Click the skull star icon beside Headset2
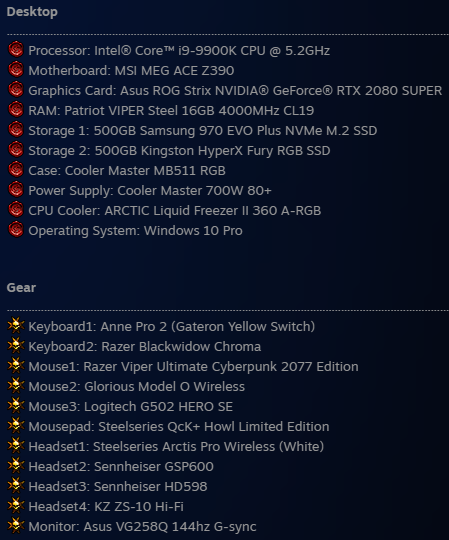 pos(16,465)
